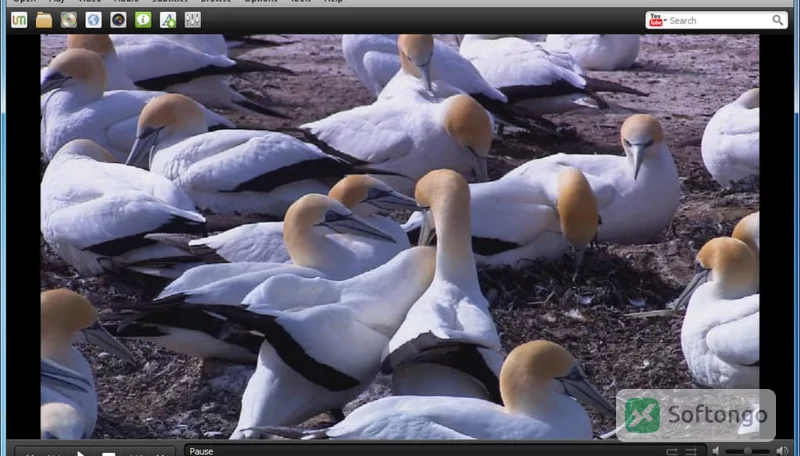Open the Video menu
Viewport: 800px width, 456px height.
tap(90, 2)
